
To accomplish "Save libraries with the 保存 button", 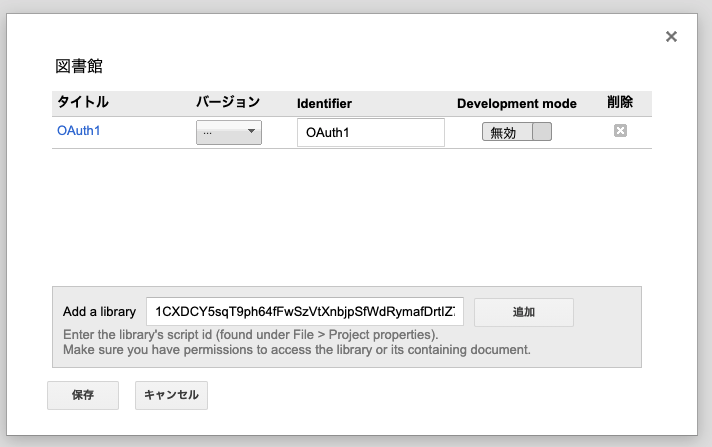I will tap(83, 395).
